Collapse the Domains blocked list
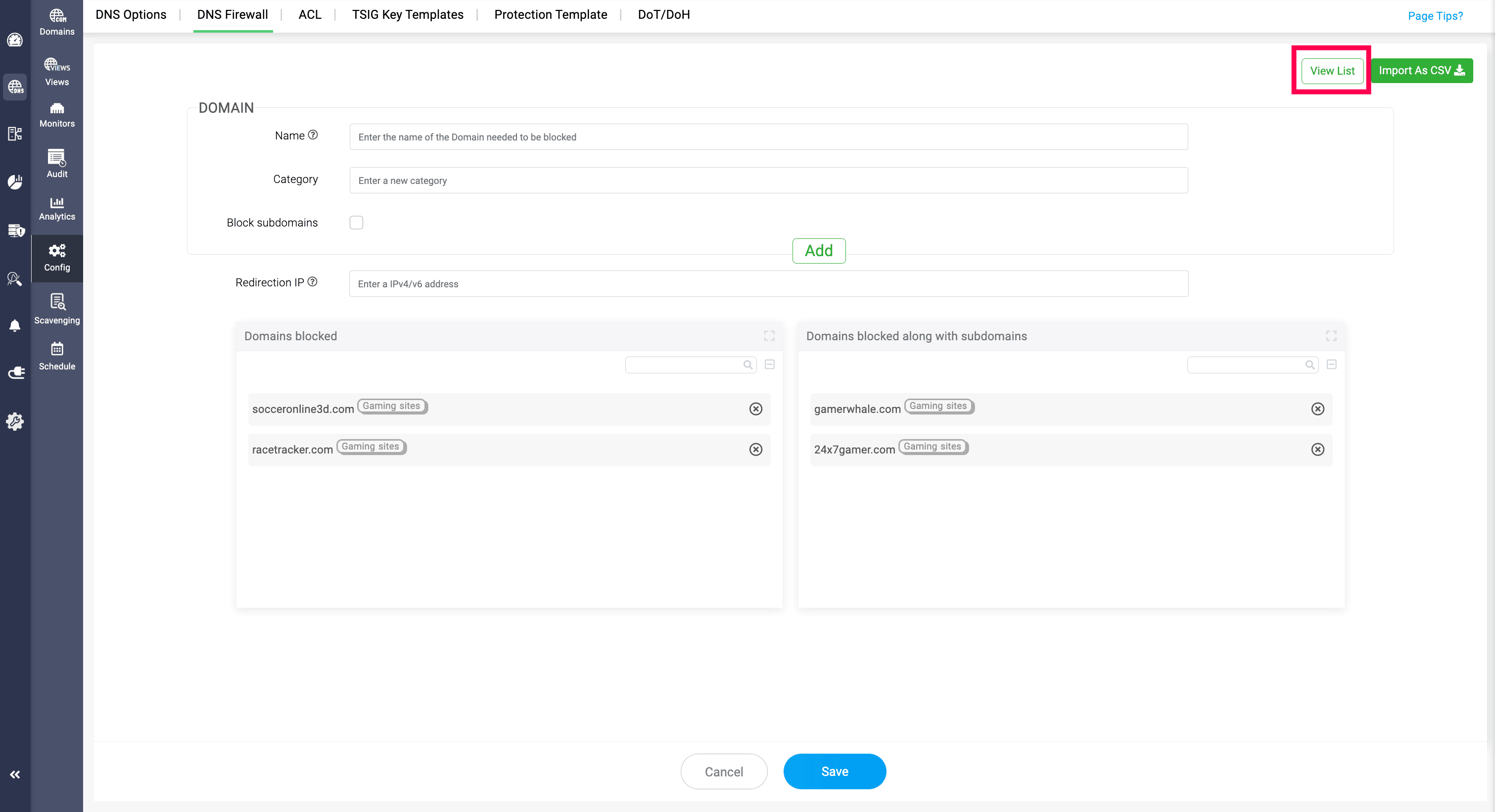Viewport: 1495px width, 812px height. click(770, 364)
